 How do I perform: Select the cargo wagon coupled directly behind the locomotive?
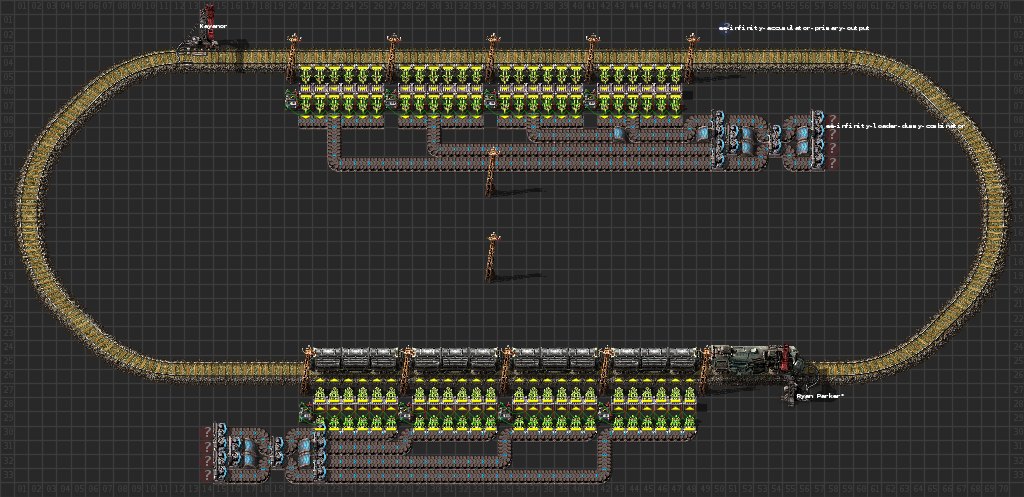point(656,359)
